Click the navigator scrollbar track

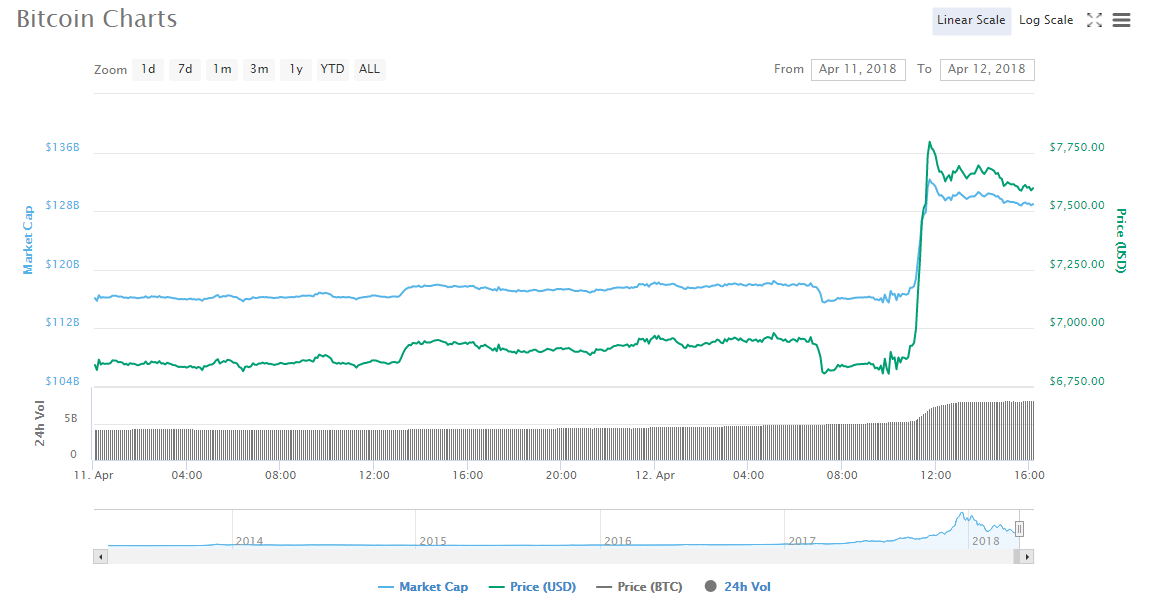point(560,557)
